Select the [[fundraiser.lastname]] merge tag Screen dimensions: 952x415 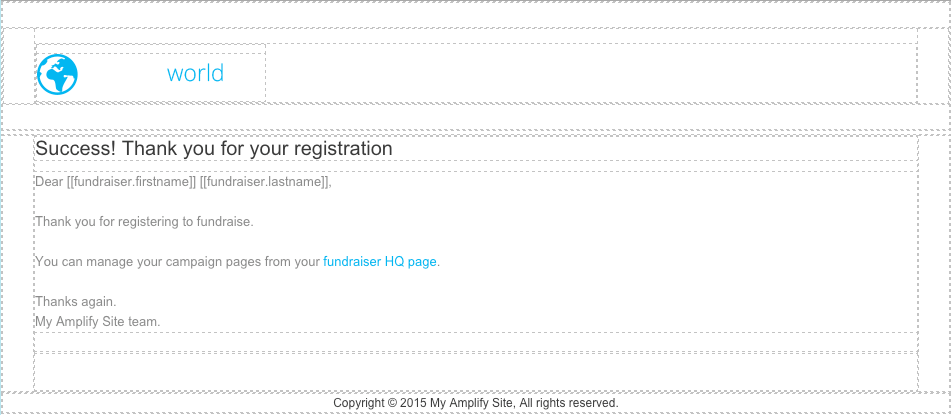[264, 181]
